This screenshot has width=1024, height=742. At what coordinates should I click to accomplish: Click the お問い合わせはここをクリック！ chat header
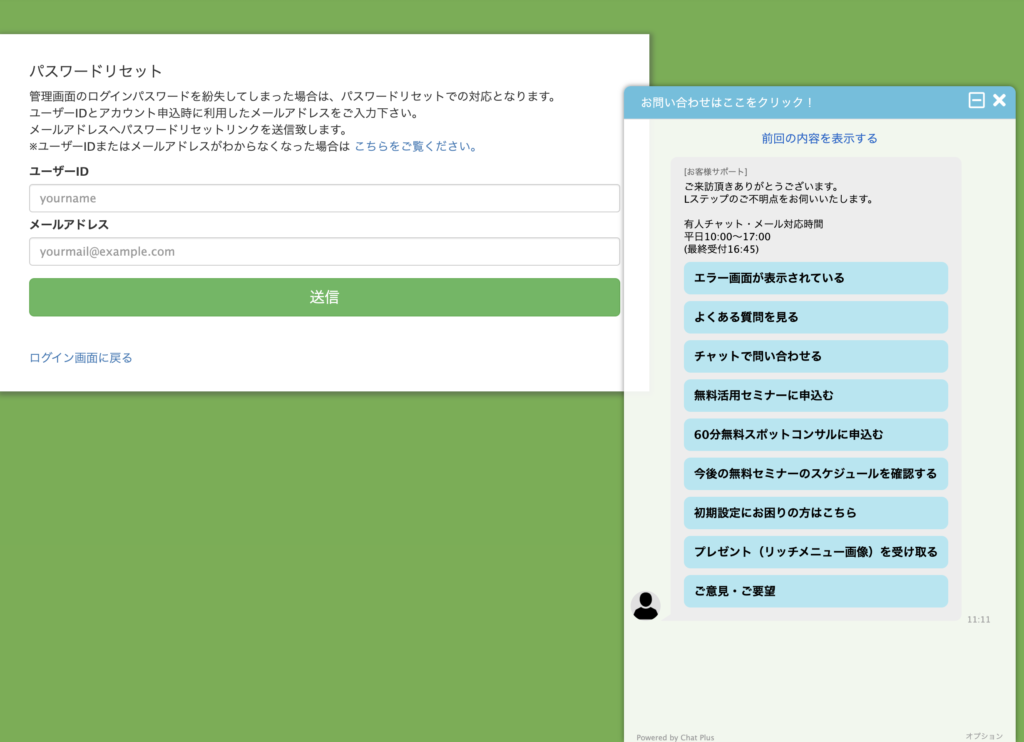click(727, 102)
